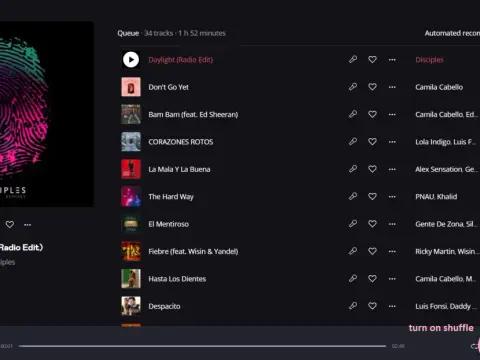Open Bam Bam album cover thumbnail
The height and width of the screenshot is (360, 480).
[131, 114]
